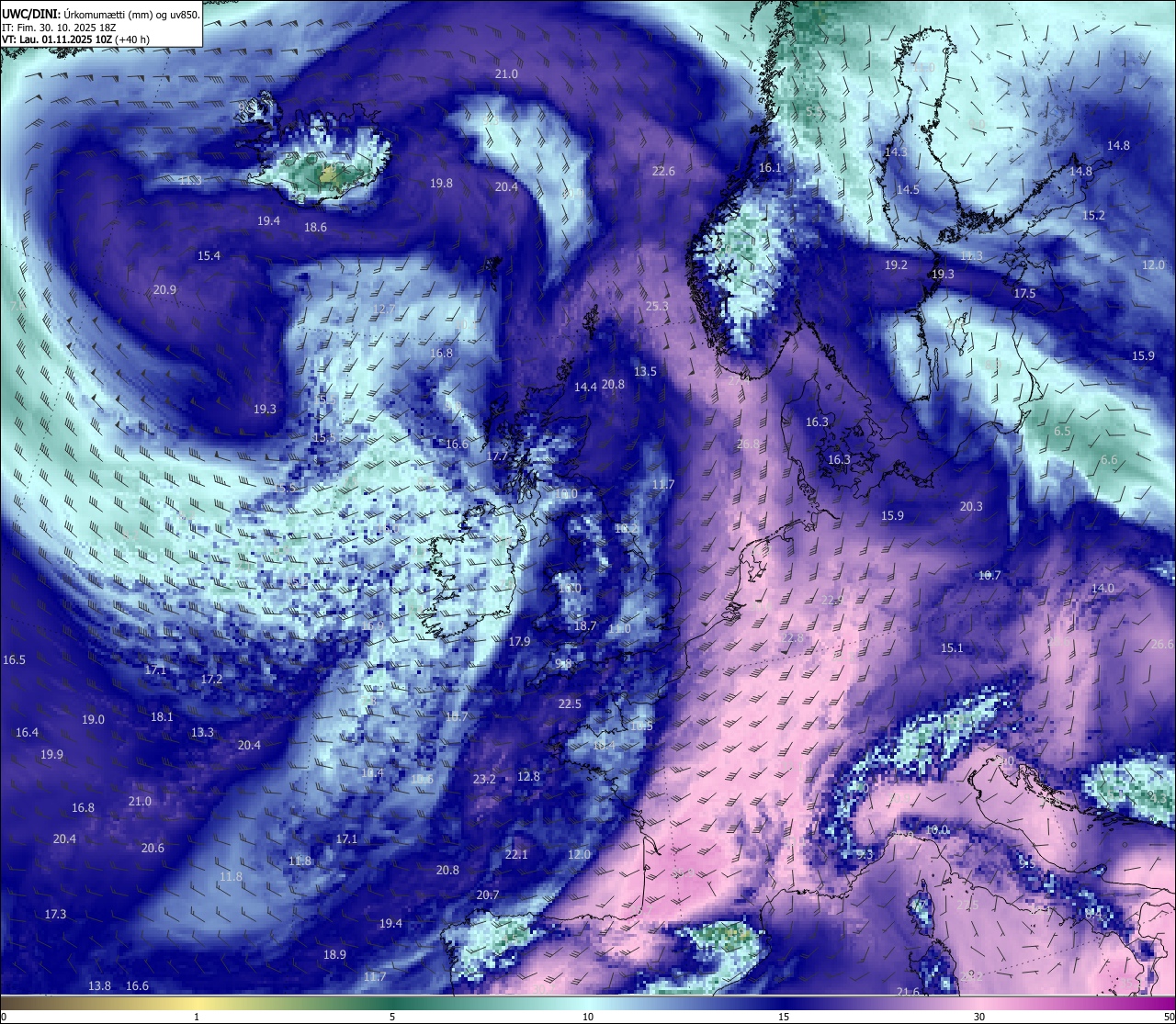
Task: Select the 19.8 value near Iceland
Action: click(x=441, y=183)
